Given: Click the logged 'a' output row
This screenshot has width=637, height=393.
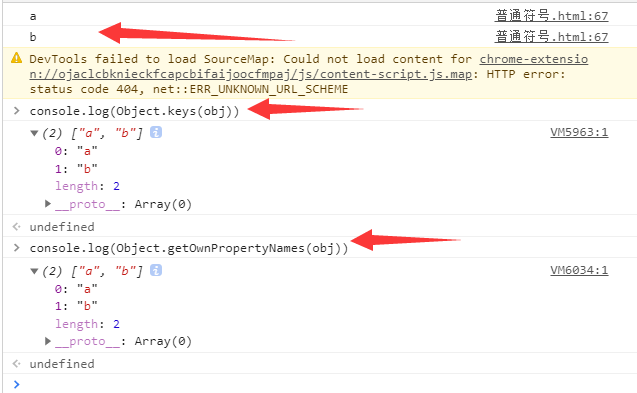Looking at the screenshot, I should [319, 16].
